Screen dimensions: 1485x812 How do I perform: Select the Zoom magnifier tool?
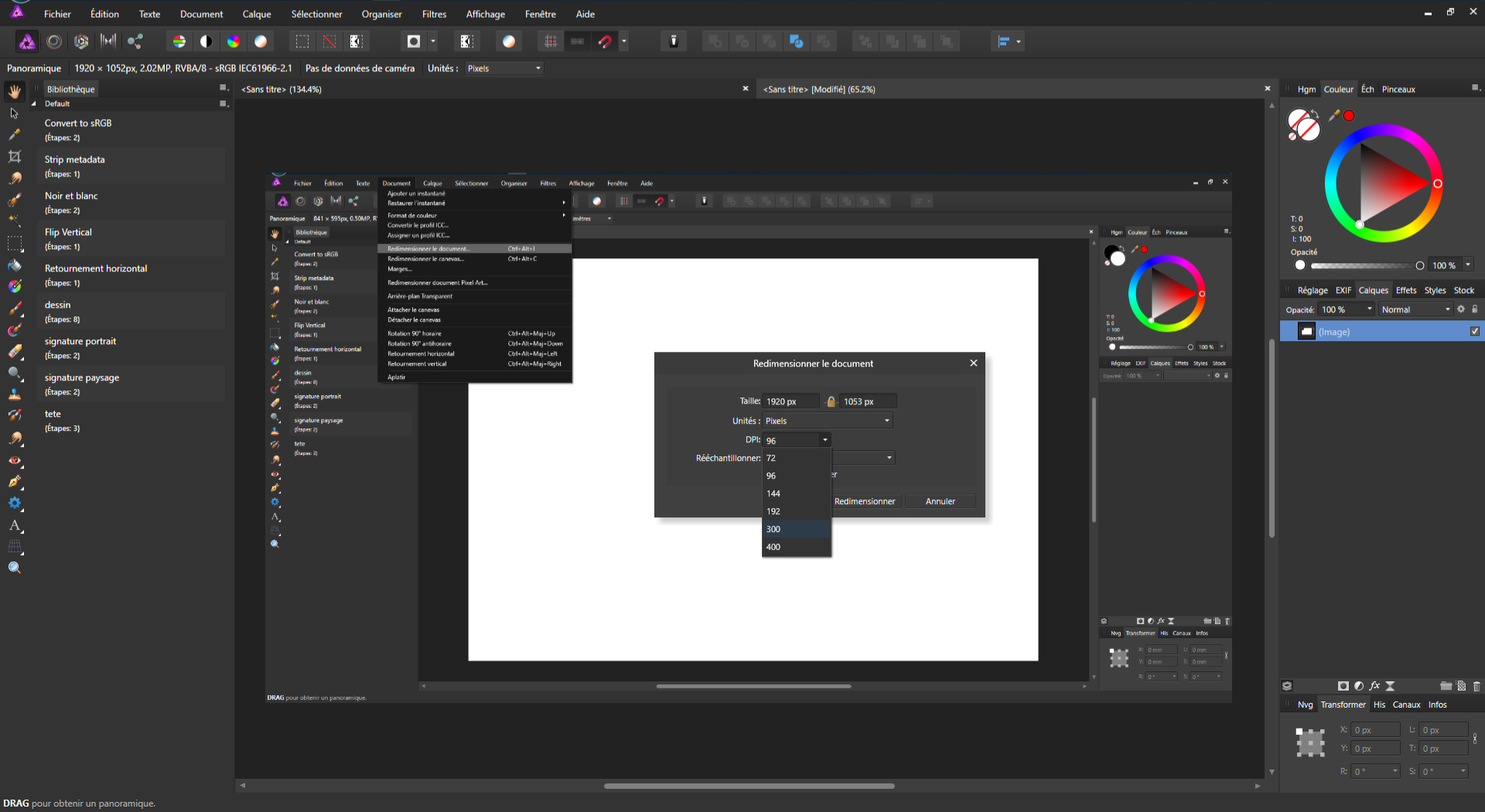(15, 568)
